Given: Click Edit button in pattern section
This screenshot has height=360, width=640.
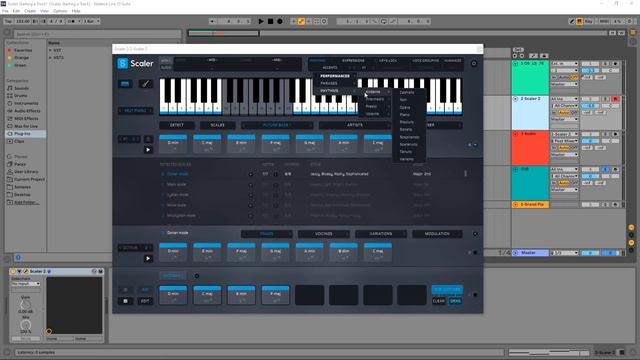Looking at the screenshot, I should click(x=145, y=301).
